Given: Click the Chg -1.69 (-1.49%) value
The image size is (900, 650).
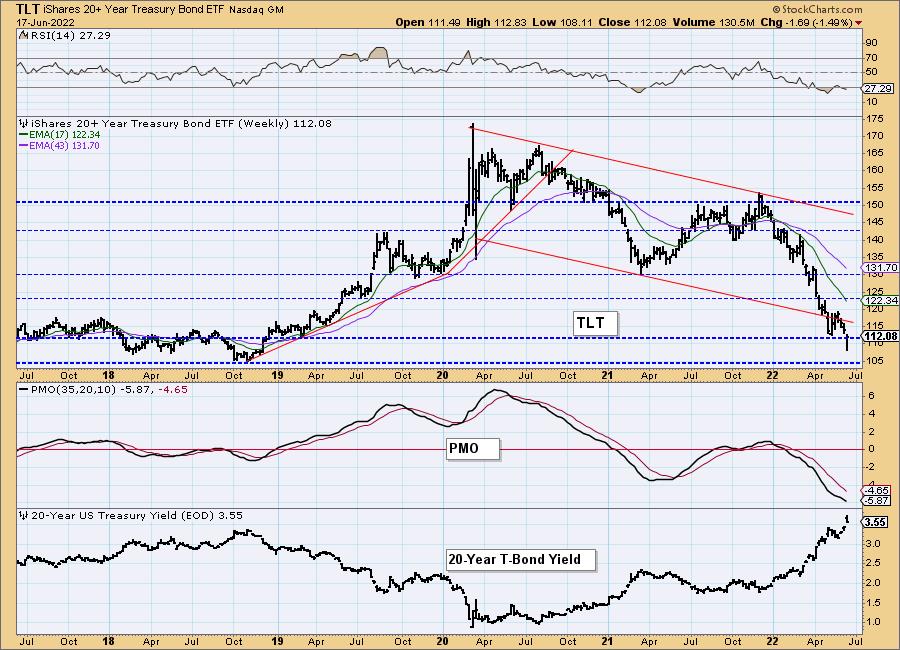Looking at the screenshot, I should point(806,22).
